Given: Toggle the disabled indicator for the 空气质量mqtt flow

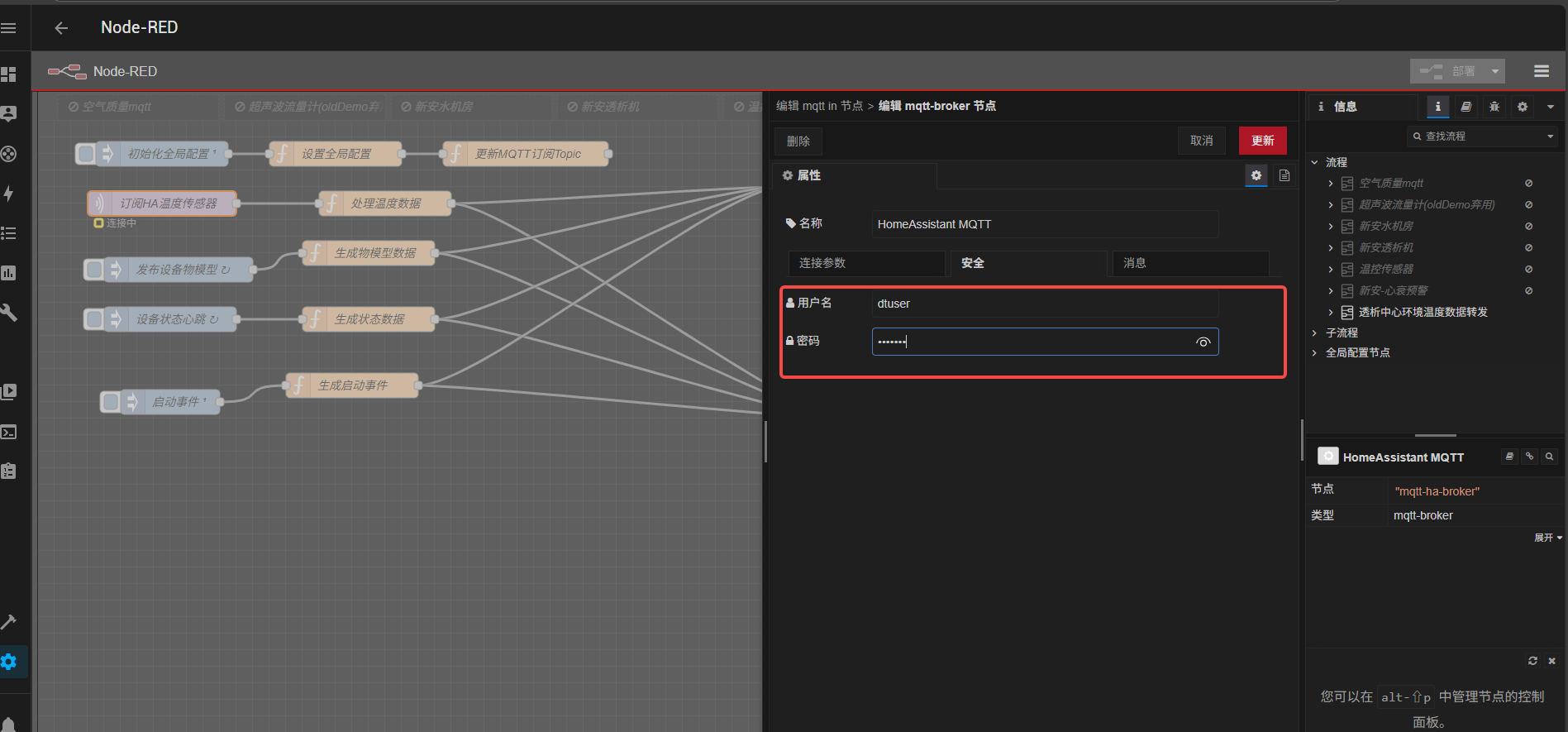Looking at the screenshot, I should tap(1528, 184).
